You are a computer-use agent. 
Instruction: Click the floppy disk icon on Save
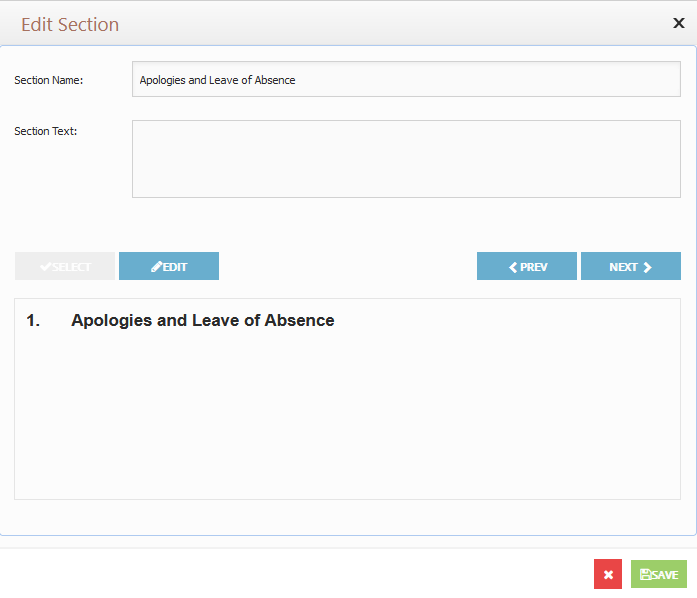coord(645,574)
